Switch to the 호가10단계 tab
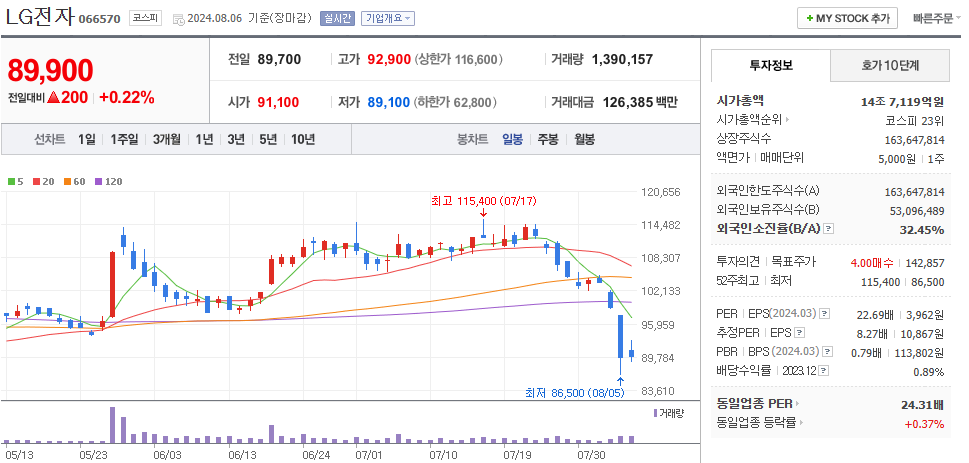This screenshot has width=969, height=463. (x=890, y=65)
